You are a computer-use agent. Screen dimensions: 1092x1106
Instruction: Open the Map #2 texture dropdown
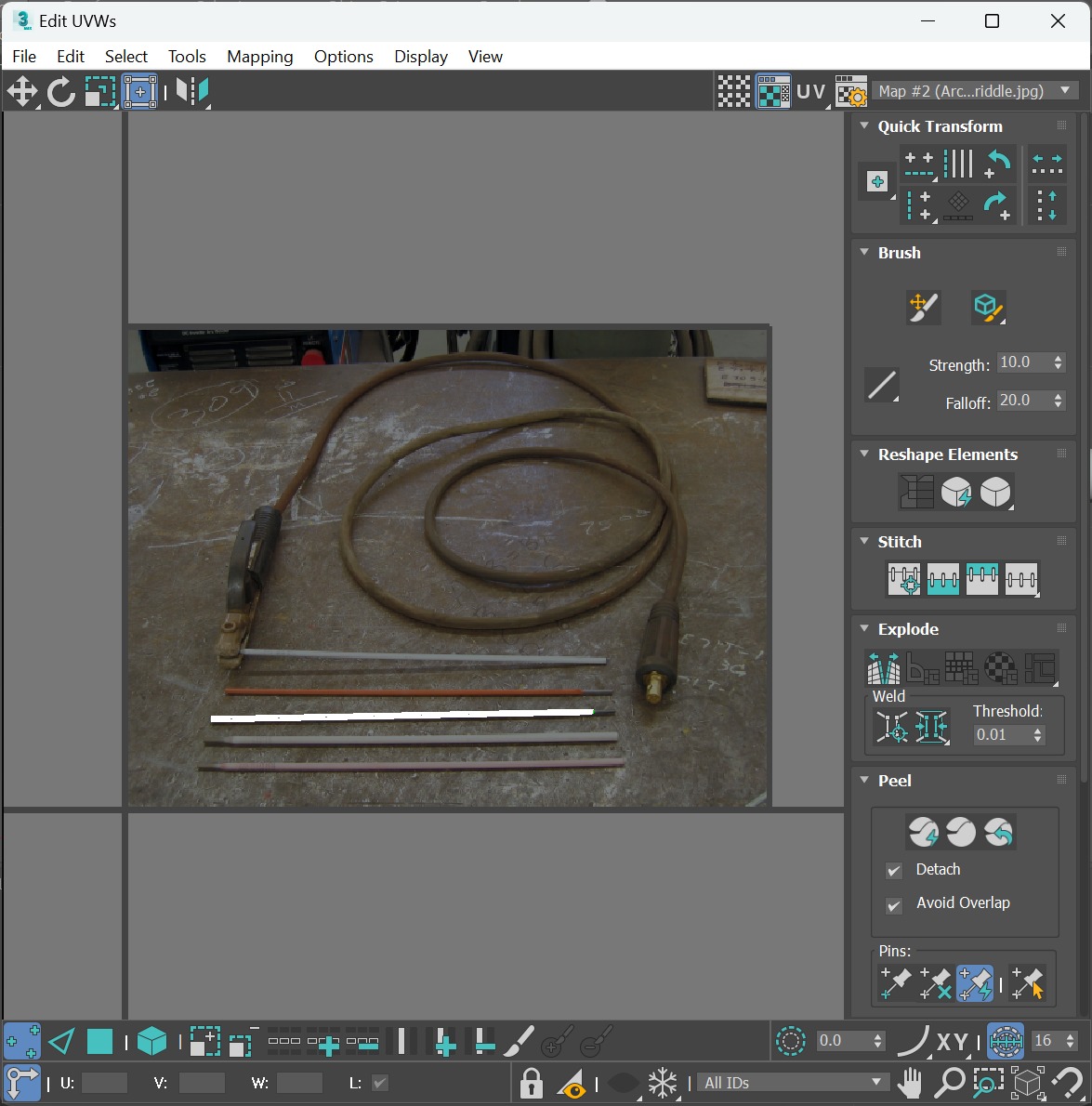pyautogui.click(x=975, y=91)
